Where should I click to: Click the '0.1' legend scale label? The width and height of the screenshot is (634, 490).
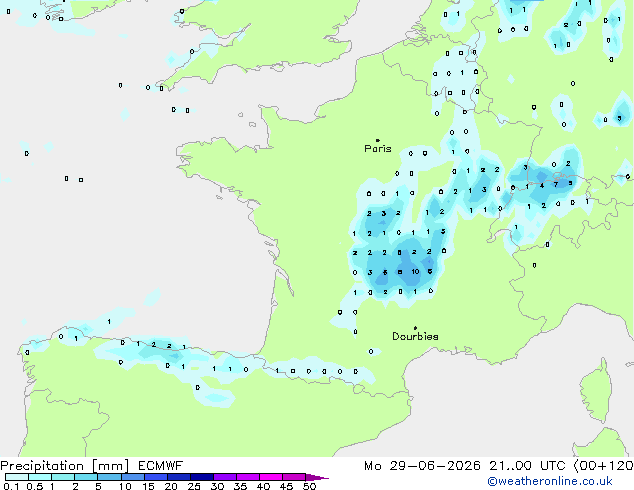pyautogui.click(x=11, y=486)
